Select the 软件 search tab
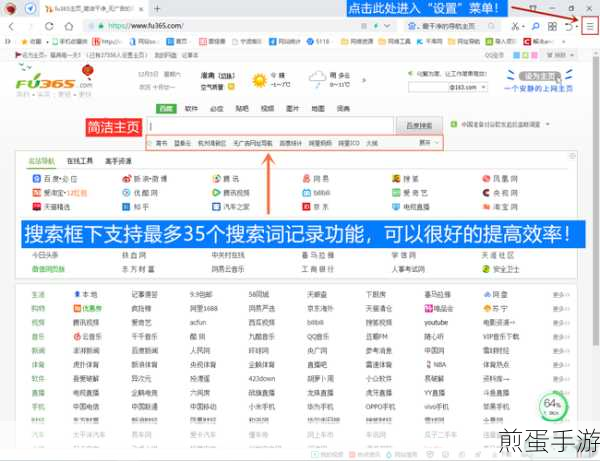The image size is (600, 461). (191, 109)
